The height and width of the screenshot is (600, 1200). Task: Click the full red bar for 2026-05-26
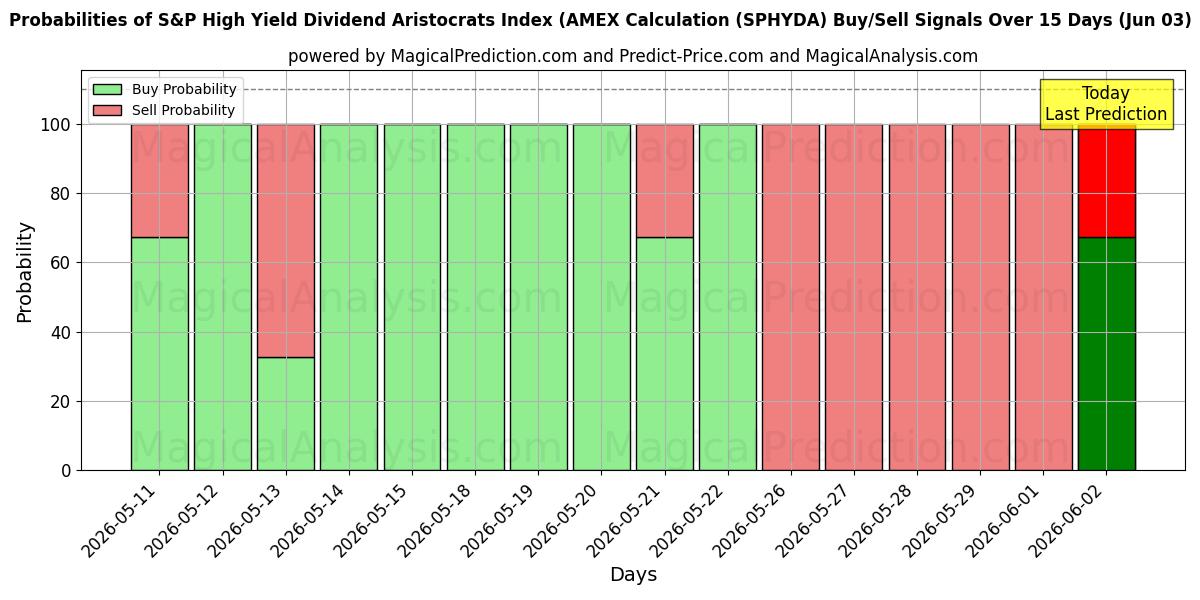click(791, 297)
